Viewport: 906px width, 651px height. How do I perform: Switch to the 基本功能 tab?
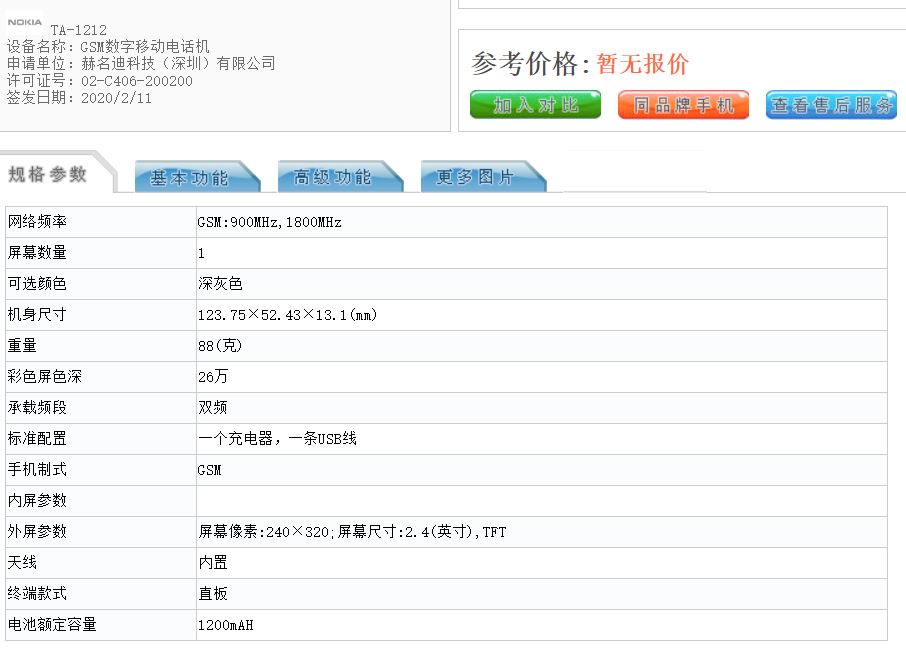tap(190, 178)
